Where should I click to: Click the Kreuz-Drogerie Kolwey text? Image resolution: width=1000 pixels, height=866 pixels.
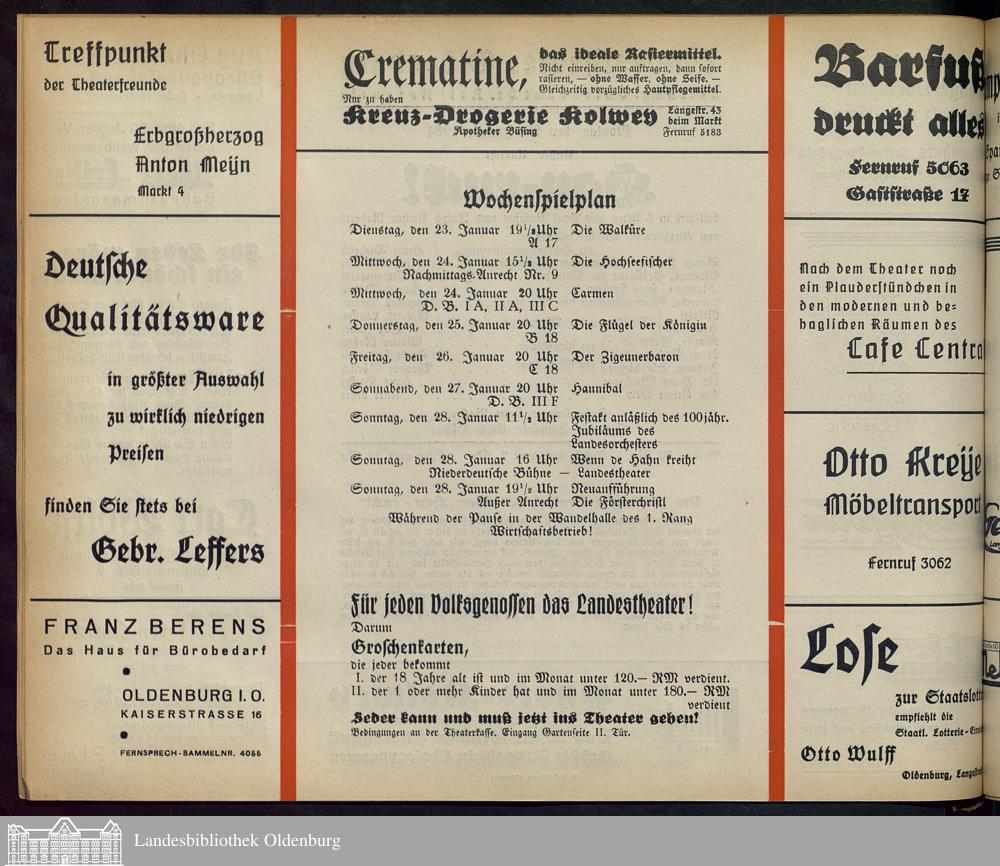500,117
